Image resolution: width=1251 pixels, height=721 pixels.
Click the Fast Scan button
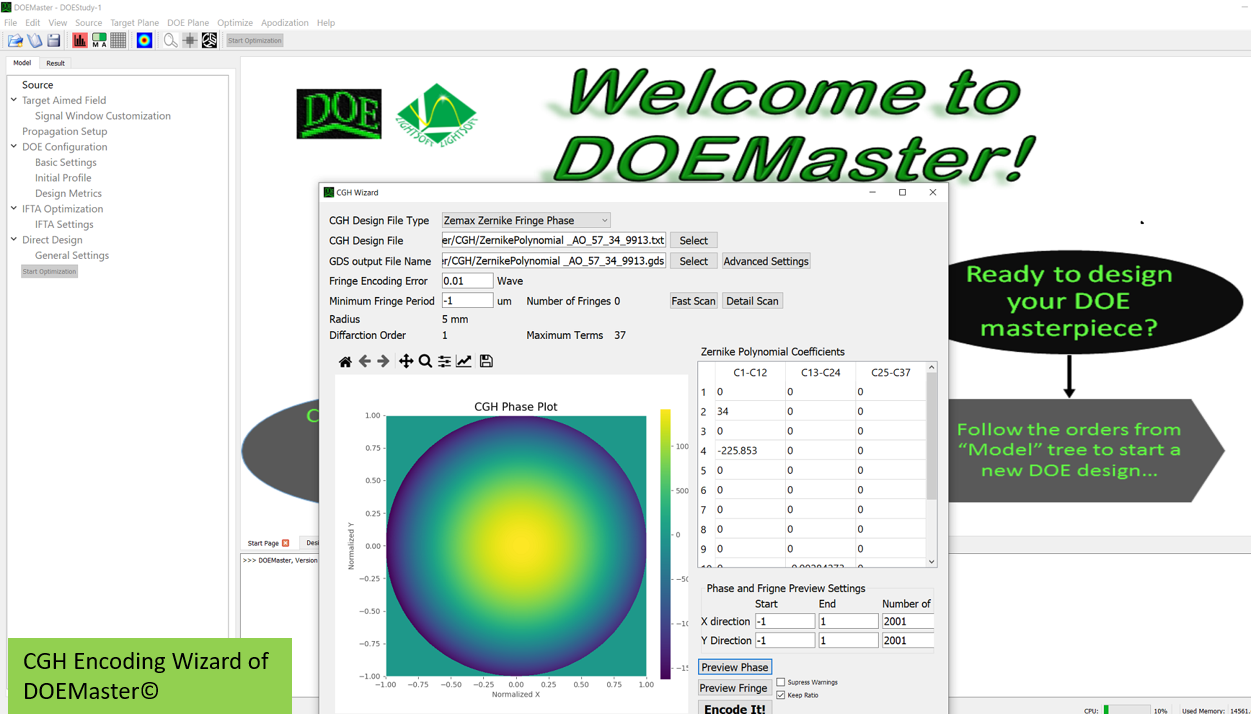[693, 301]
